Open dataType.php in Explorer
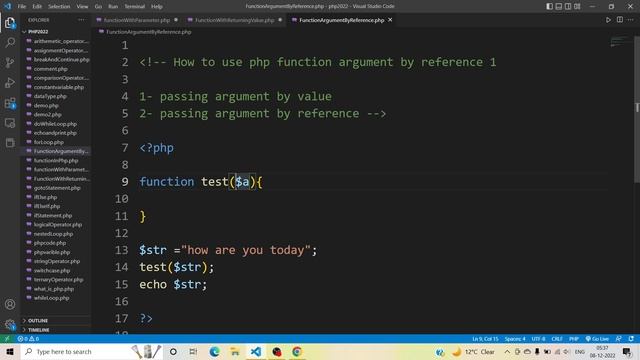Viewport: 640px width, 360px height. 50,96
